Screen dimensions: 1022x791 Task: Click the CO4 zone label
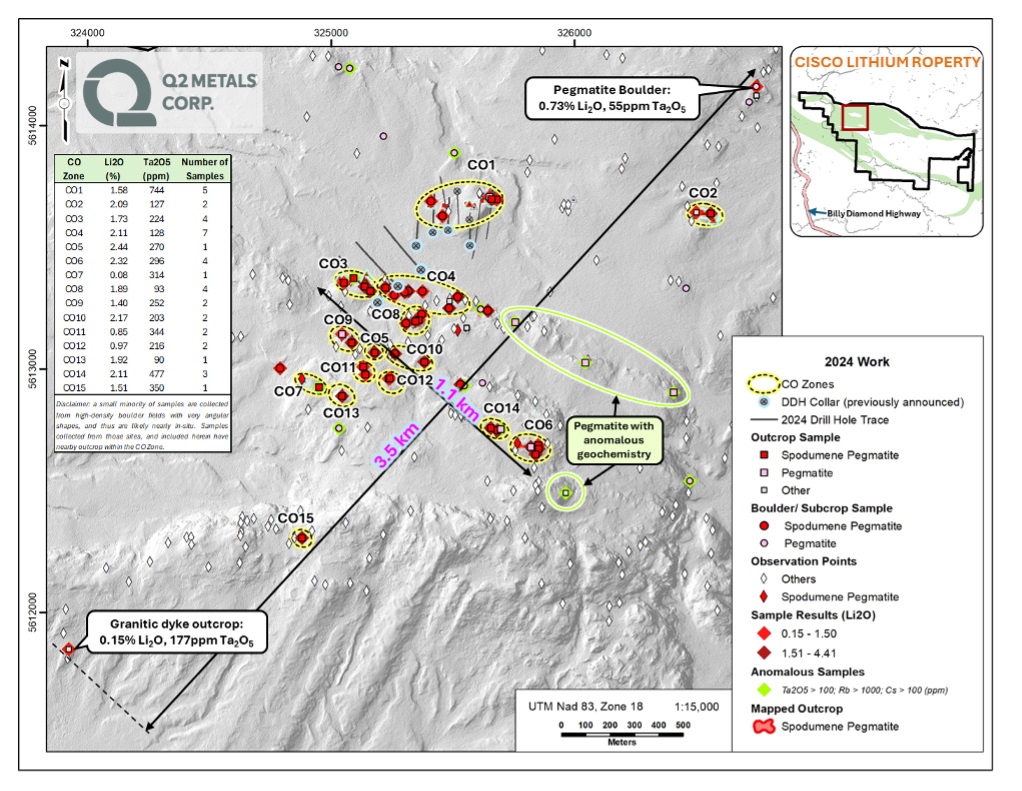point(441,276)
